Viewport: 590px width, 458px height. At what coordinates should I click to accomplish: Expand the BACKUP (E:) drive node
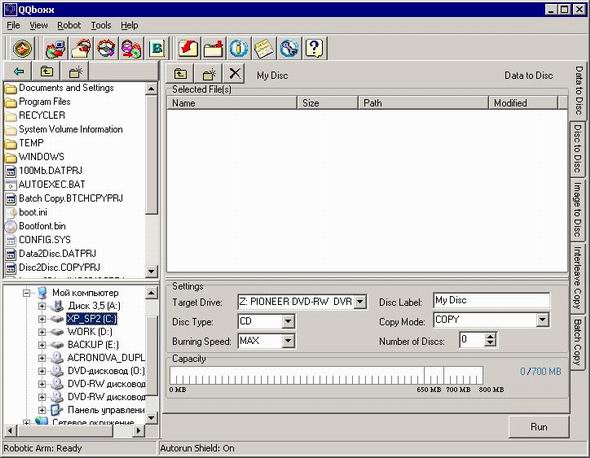42,345
